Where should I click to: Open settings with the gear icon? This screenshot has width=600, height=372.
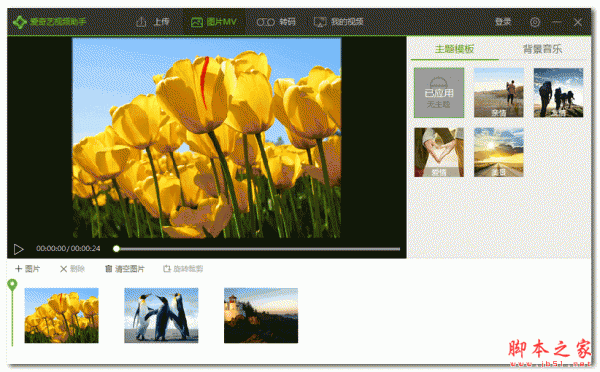pos(535,22)
